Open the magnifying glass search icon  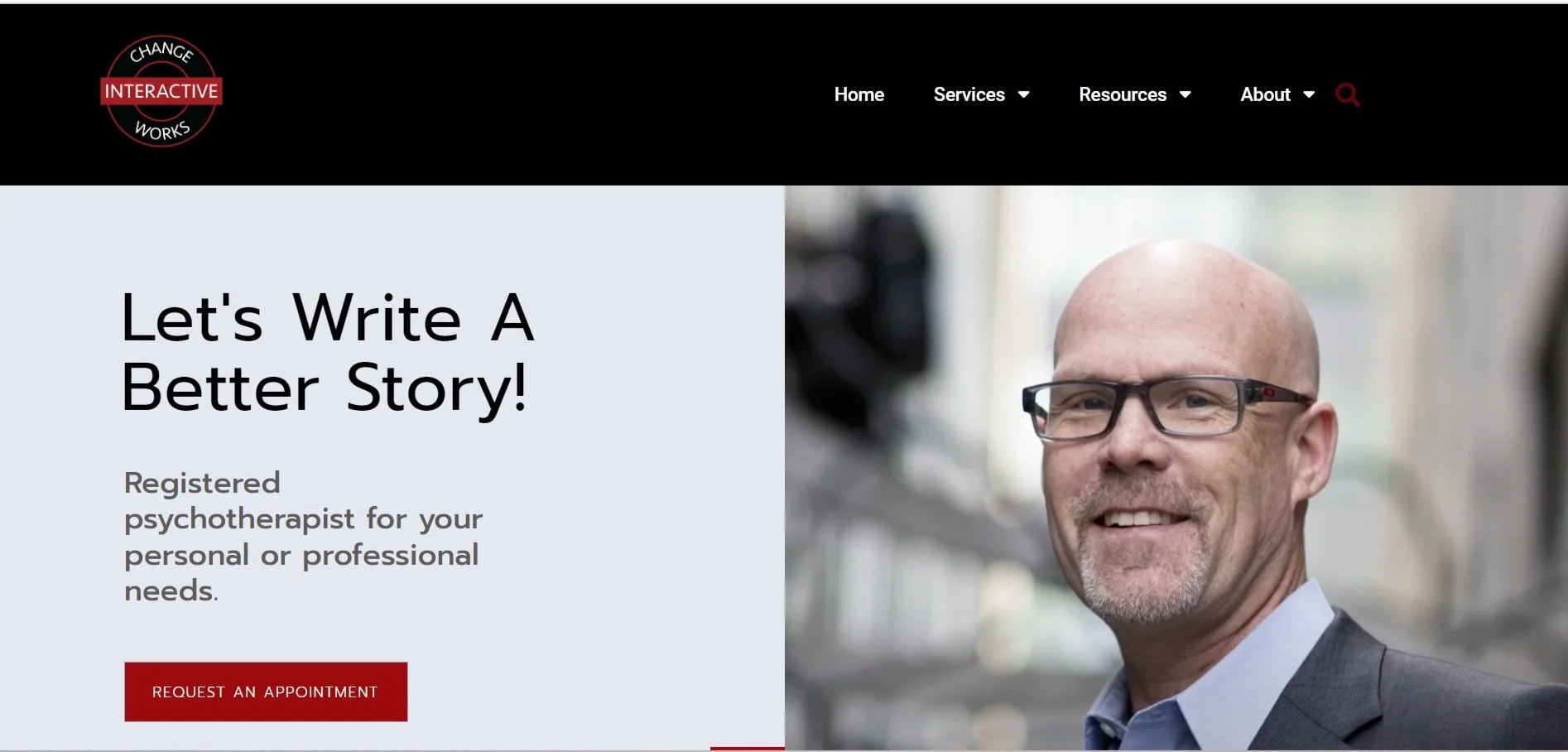click(1347, 95)
